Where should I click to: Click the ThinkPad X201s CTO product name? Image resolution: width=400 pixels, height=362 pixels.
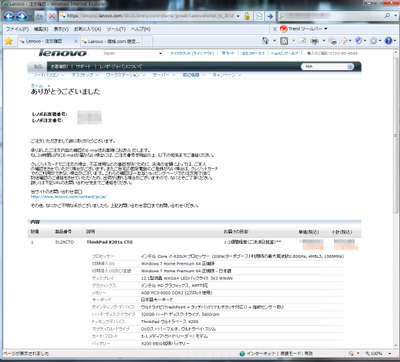tap(110, 242)
